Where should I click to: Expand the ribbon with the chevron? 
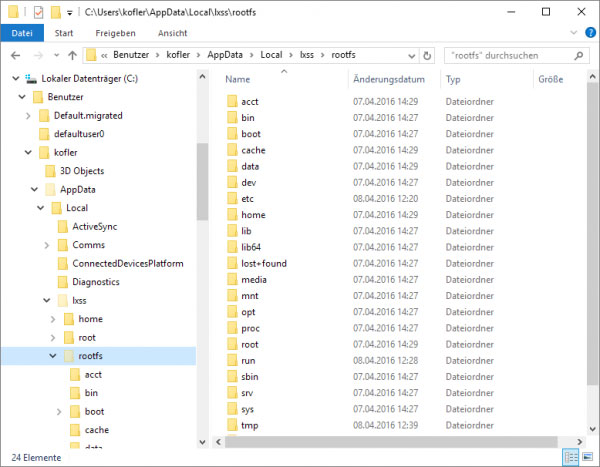(574, 33)
